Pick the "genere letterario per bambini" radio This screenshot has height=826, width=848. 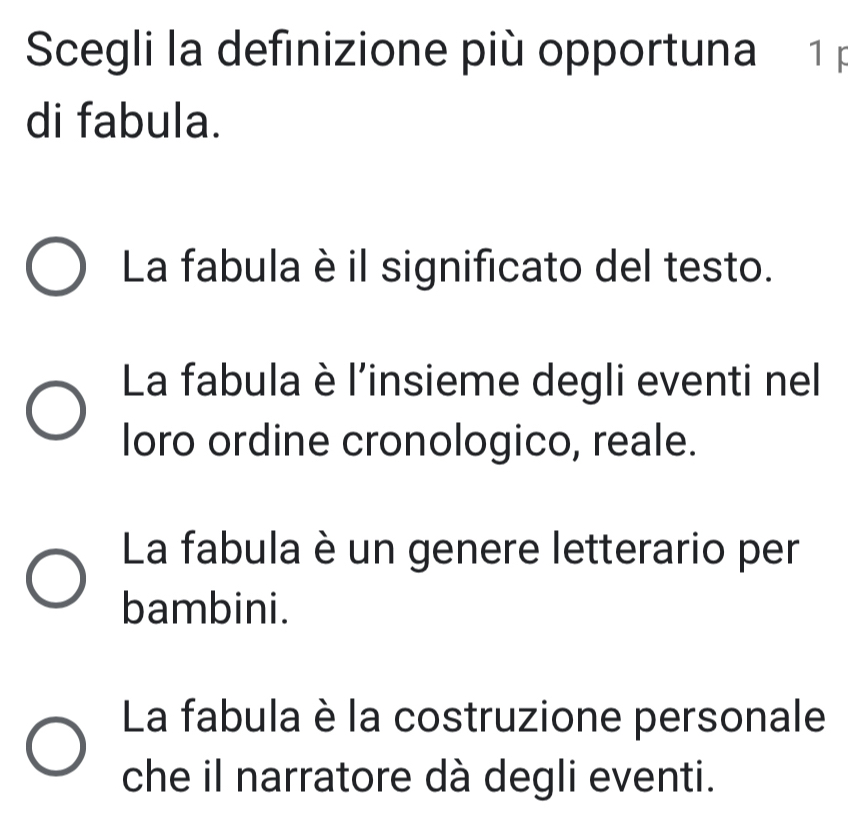click(56, 579)
